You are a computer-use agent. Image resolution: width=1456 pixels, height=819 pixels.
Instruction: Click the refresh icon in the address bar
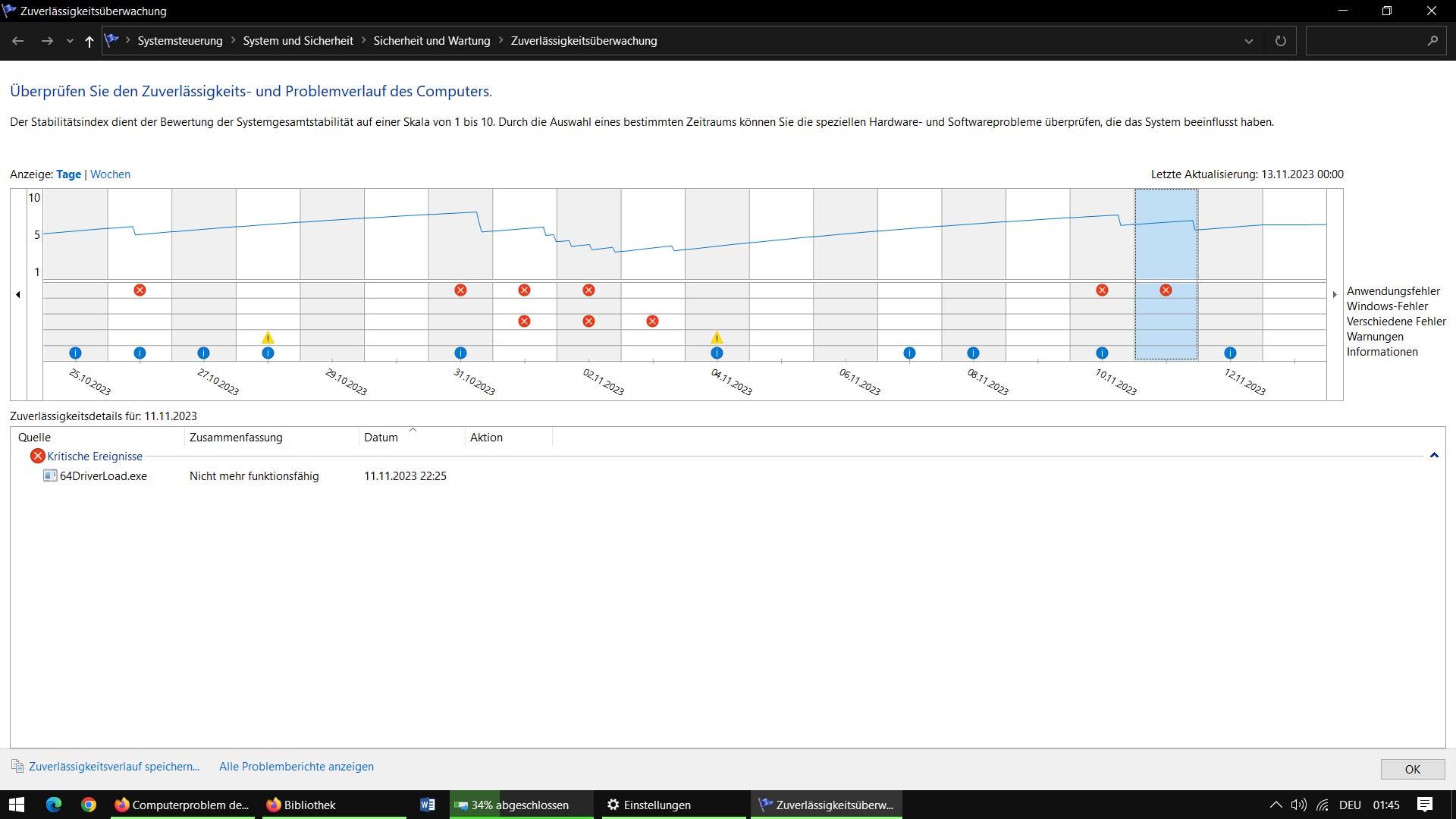click(x=1281, y=41)
